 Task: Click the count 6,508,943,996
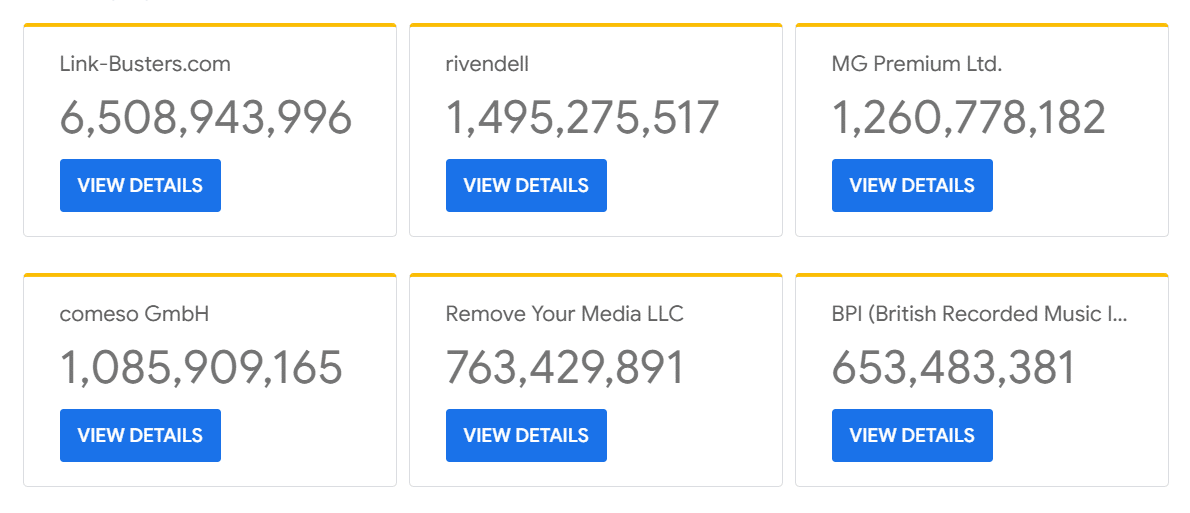206,118
